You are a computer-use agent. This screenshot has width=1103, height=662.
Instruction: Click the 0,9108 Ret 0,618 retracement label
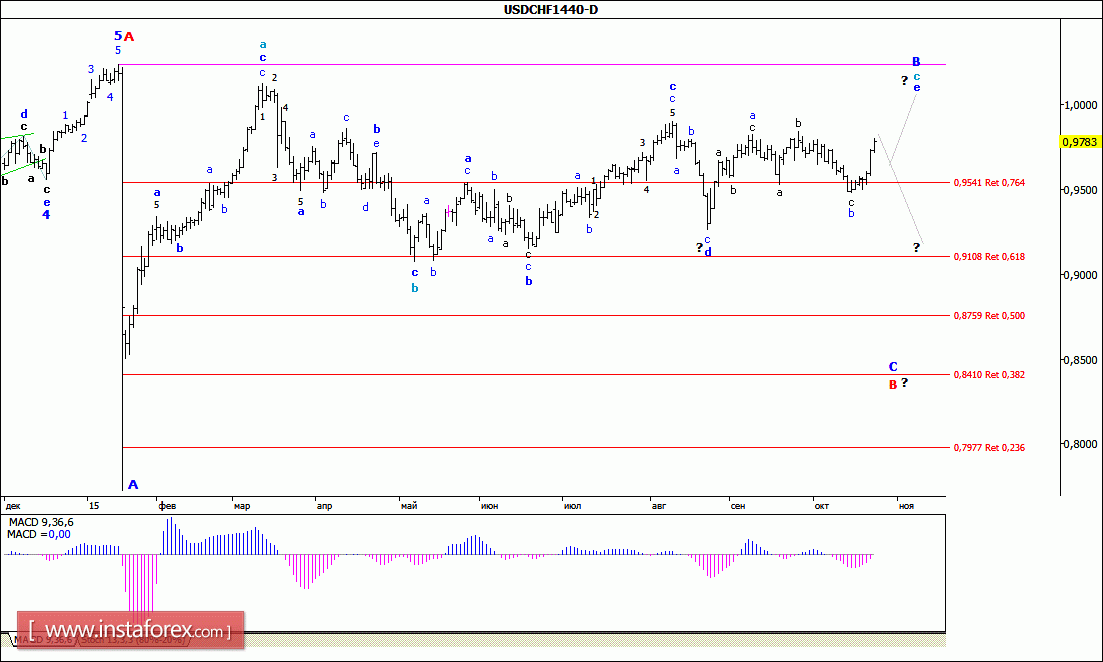pyautogui.click(x=988, y=257)
